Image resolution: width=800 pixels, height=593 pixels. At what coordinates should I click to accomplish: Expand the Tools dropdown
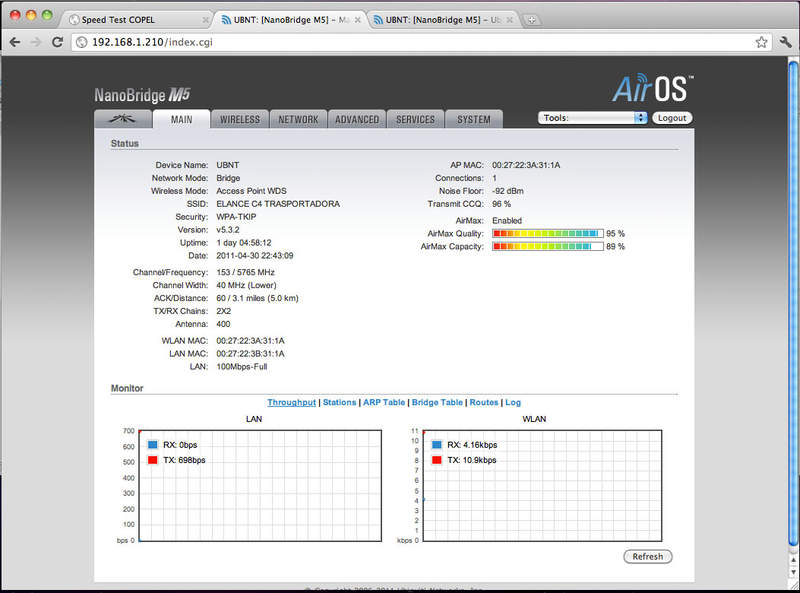592,118
